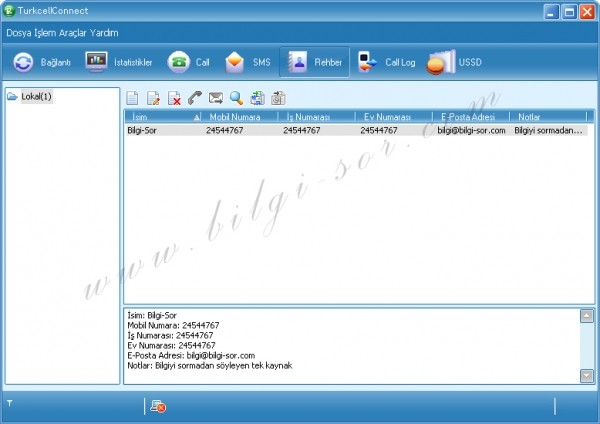The image size is (600, 424).
Task: Minimize the TurkcellConnect window
Action: pyautogui.click(x=551, y=12)
